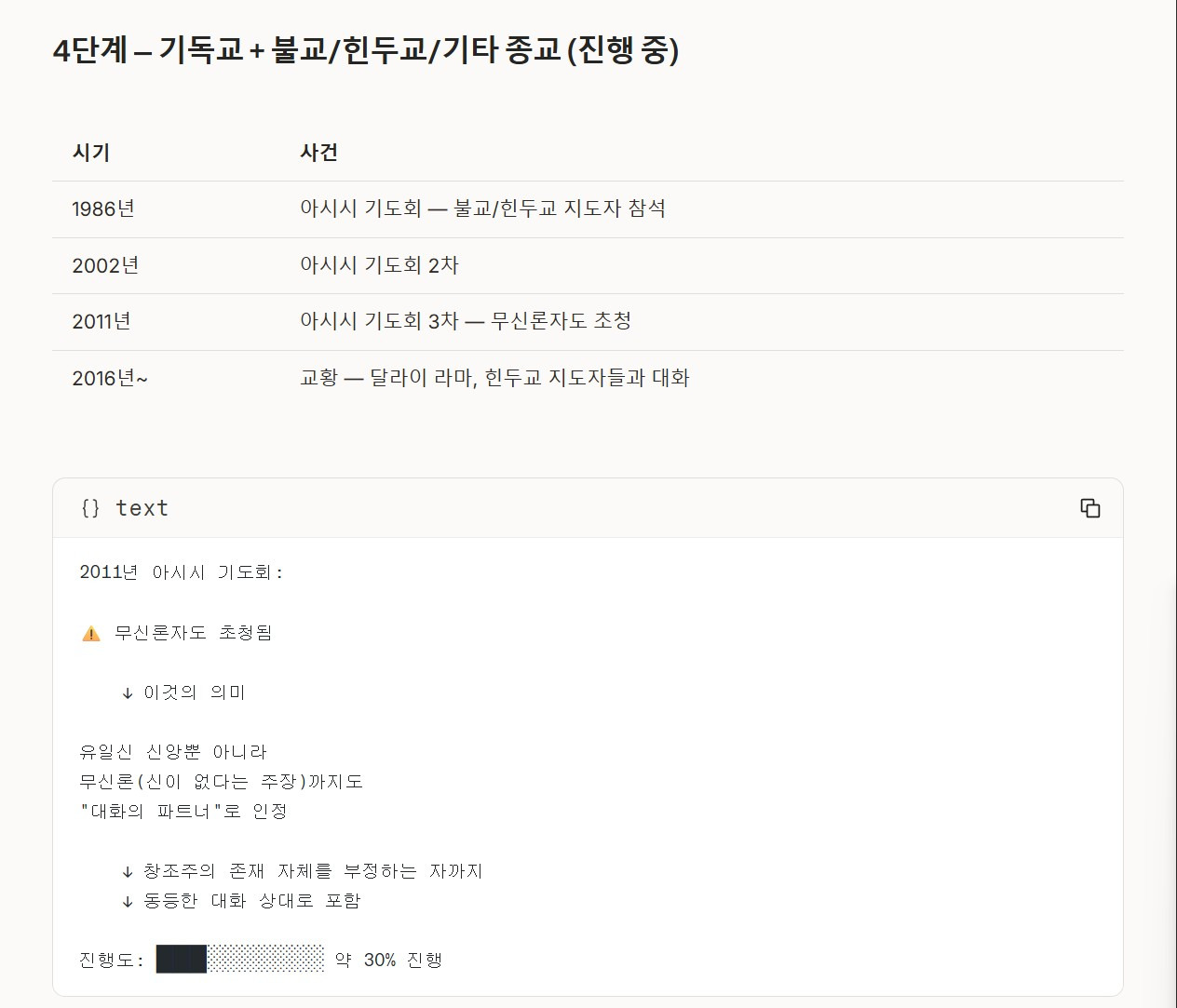Copy the code block contents
1177x1008 pixels.
coord(1089,508)
